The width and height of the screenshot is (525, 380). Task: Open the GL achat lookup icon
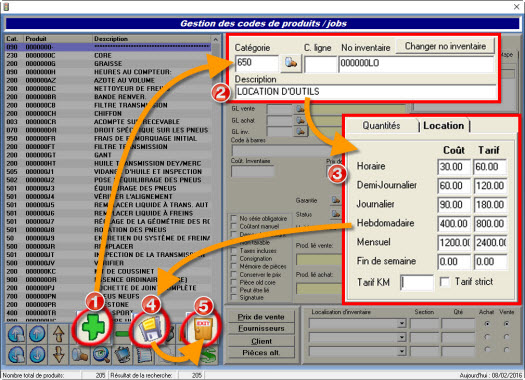point(300,120)
